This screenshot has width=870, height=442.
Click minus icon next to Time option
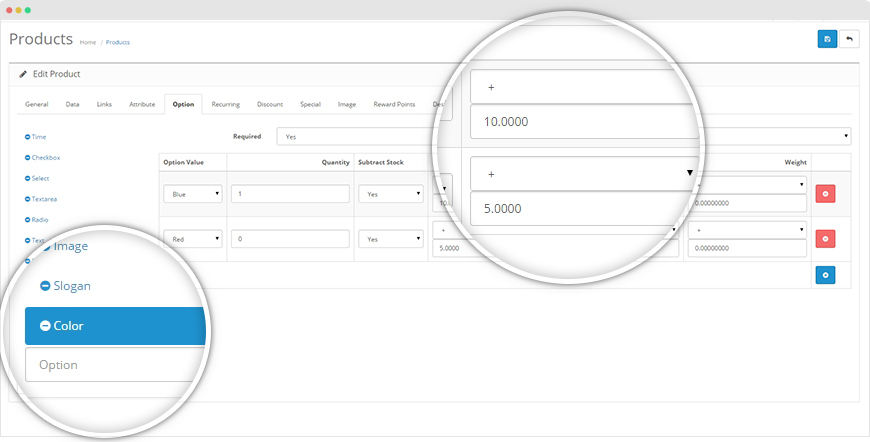pyautogui.click(x=28, y=137)
